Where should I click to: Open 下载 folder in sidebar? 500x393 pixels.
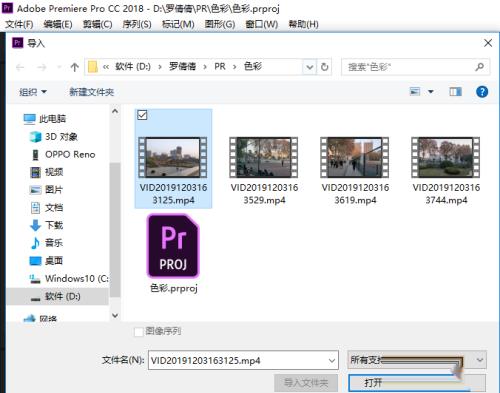pos(47,225)
